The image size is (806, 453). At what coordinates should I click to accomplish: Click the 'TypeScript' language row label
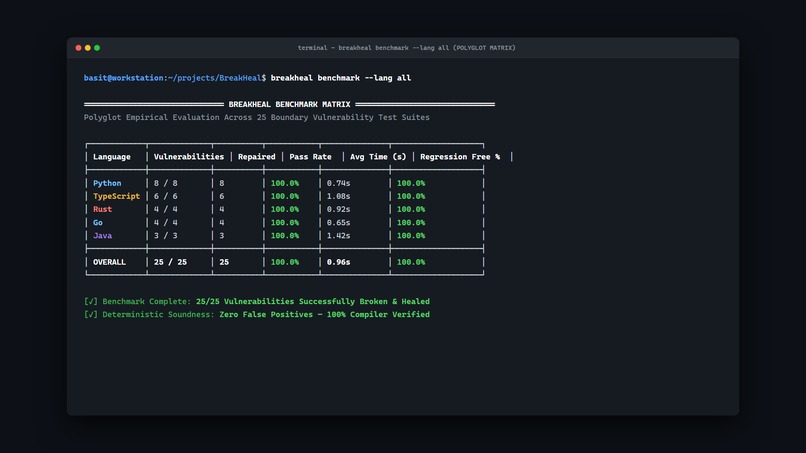116,196
